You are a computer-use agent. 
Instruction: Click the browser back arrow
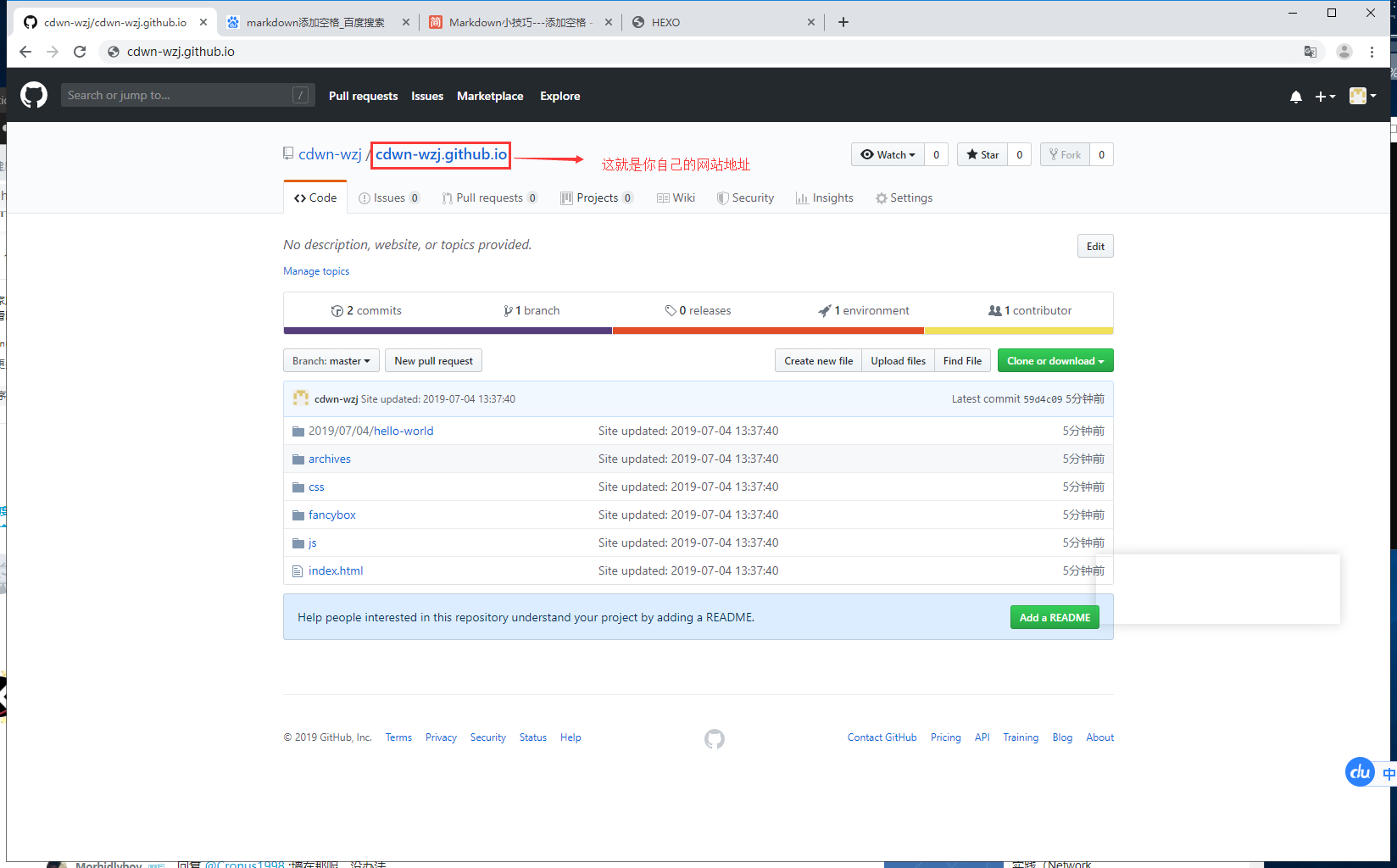[25, 52]
